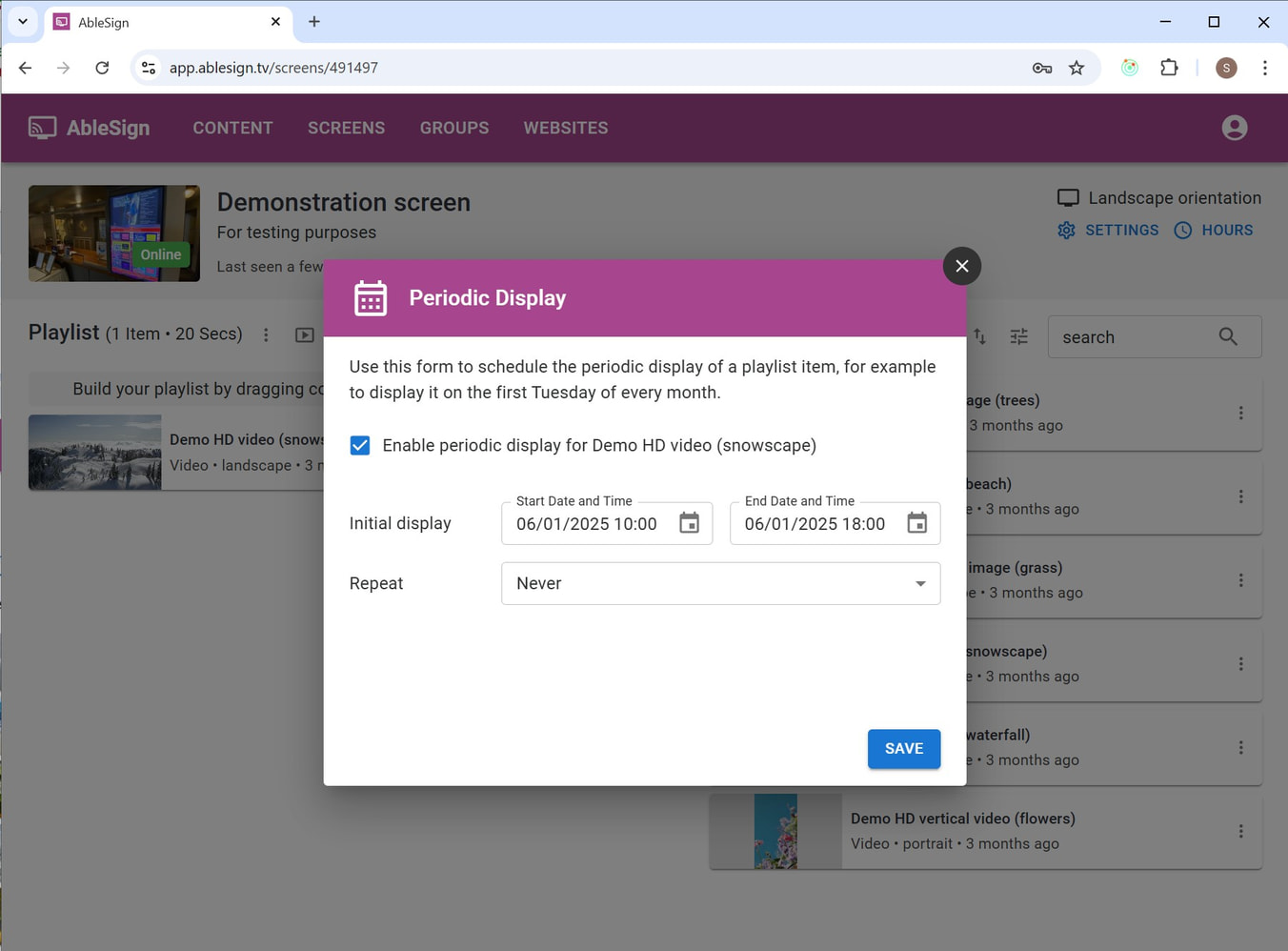
Task: Click the search magnifier icon
Action: coord(1228,336)
